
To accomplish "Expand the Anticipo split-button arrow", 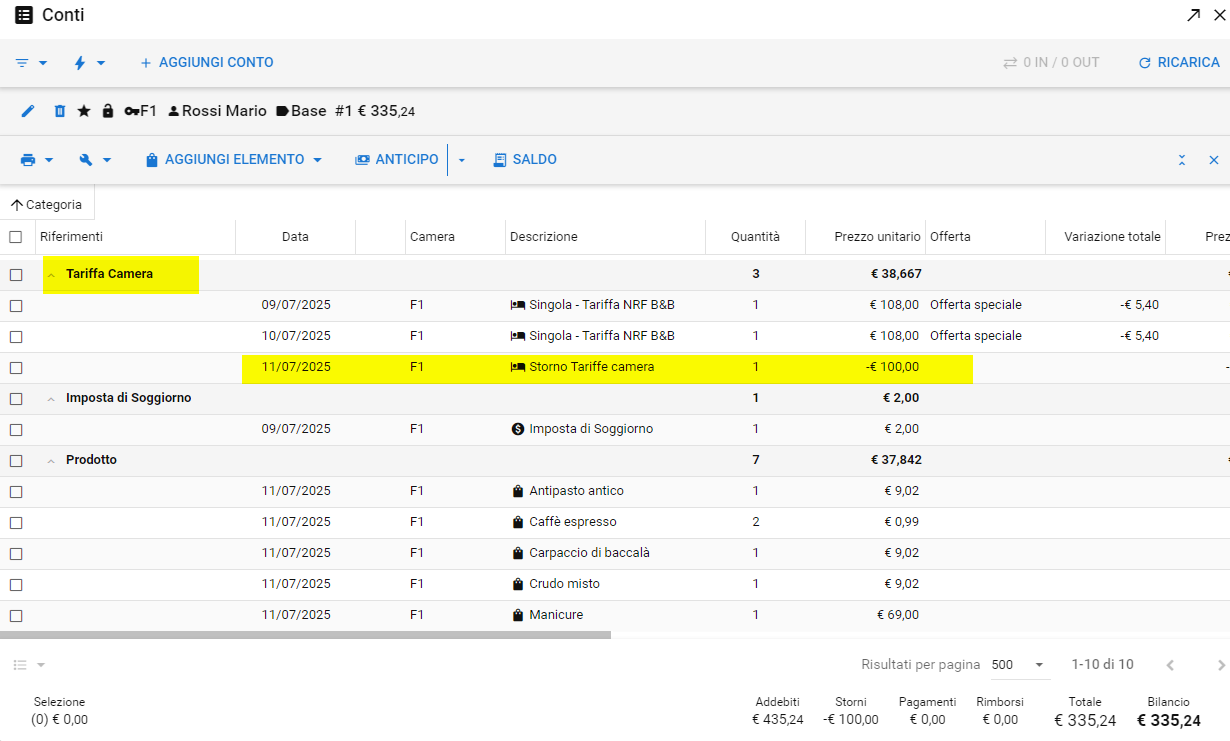I will (462, 160).
